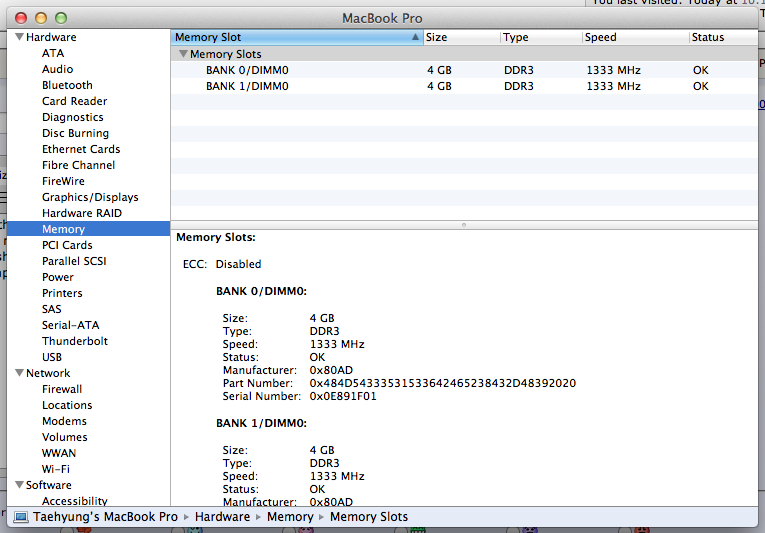
Task: Open the SAS hardware entry
Action: 52,309
